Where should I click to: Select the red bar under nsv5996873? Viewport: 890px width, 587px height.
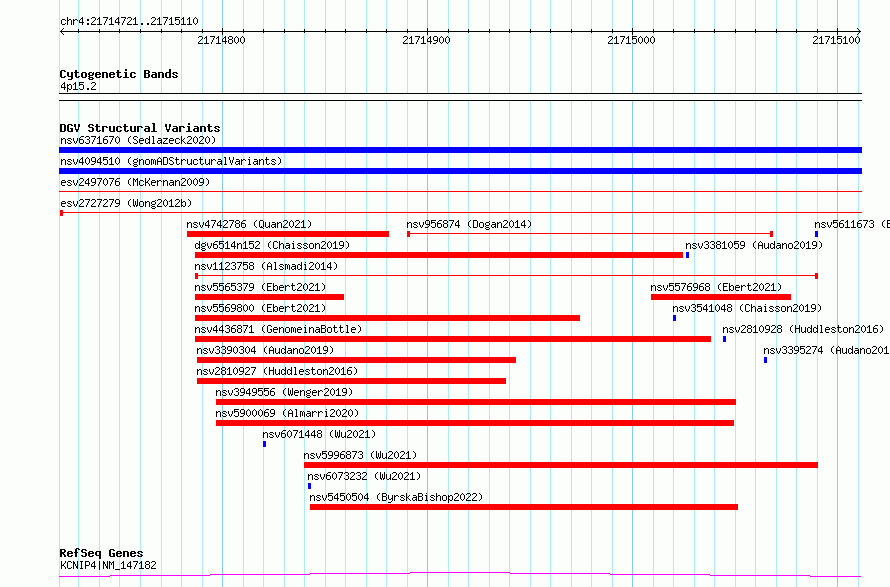(x=561, y=465)
